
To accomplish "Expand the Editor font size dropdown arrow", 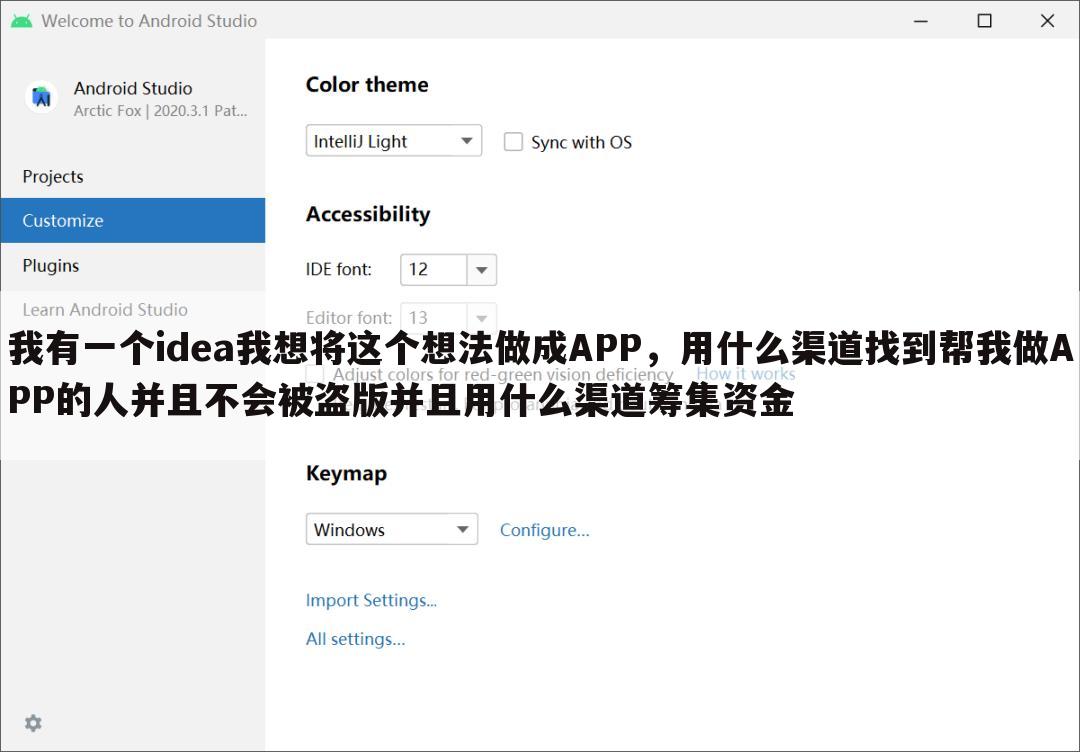I will 481,317.
